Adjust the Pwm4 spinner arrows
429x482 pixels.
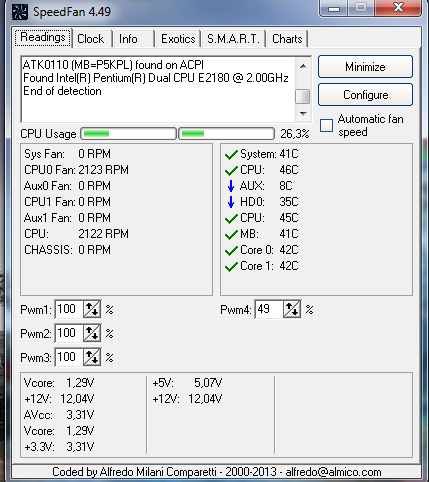tap(292, 309)
